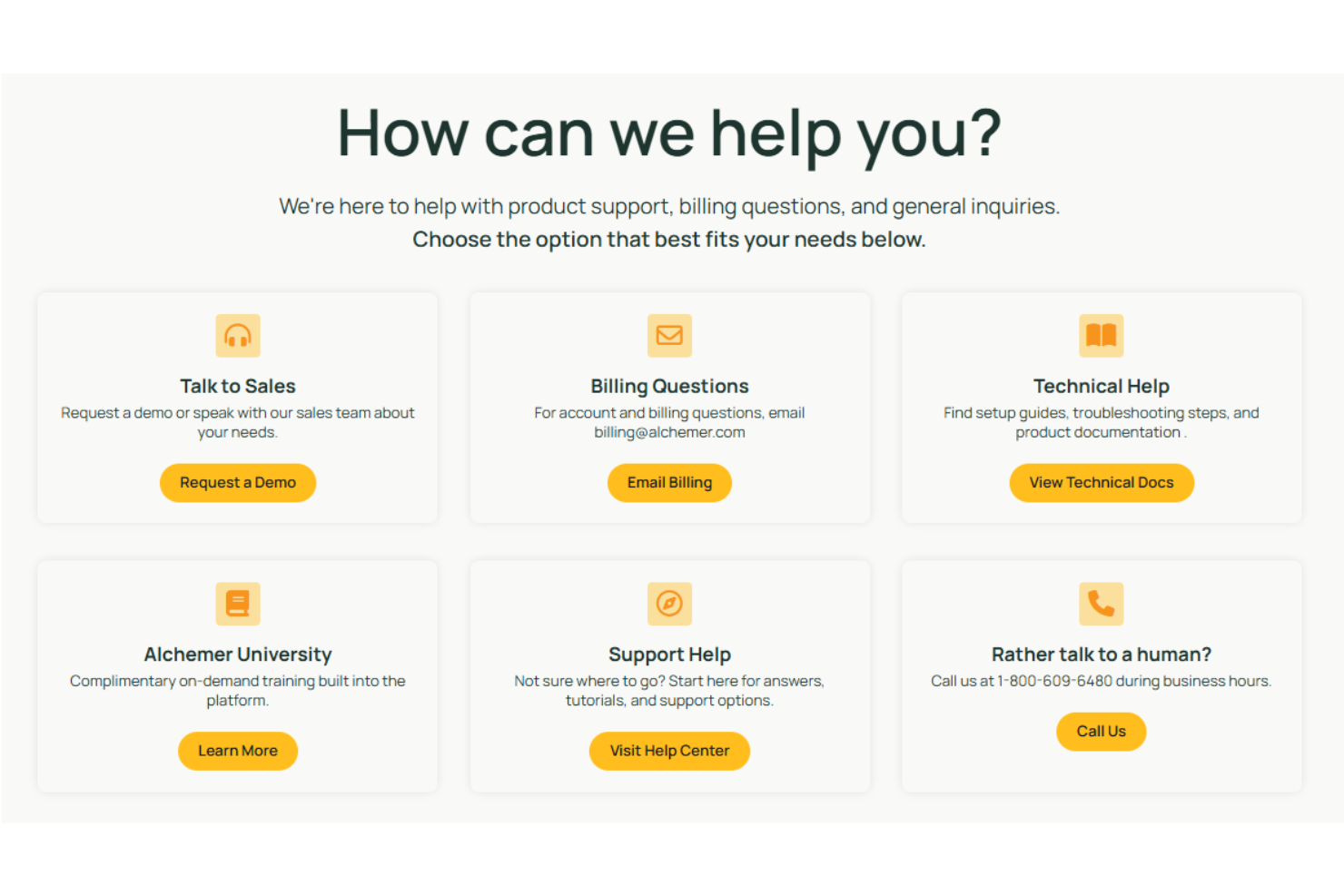Click the Support Help heading
This screenshot has width=1344, height=896.
click(669, 654)
